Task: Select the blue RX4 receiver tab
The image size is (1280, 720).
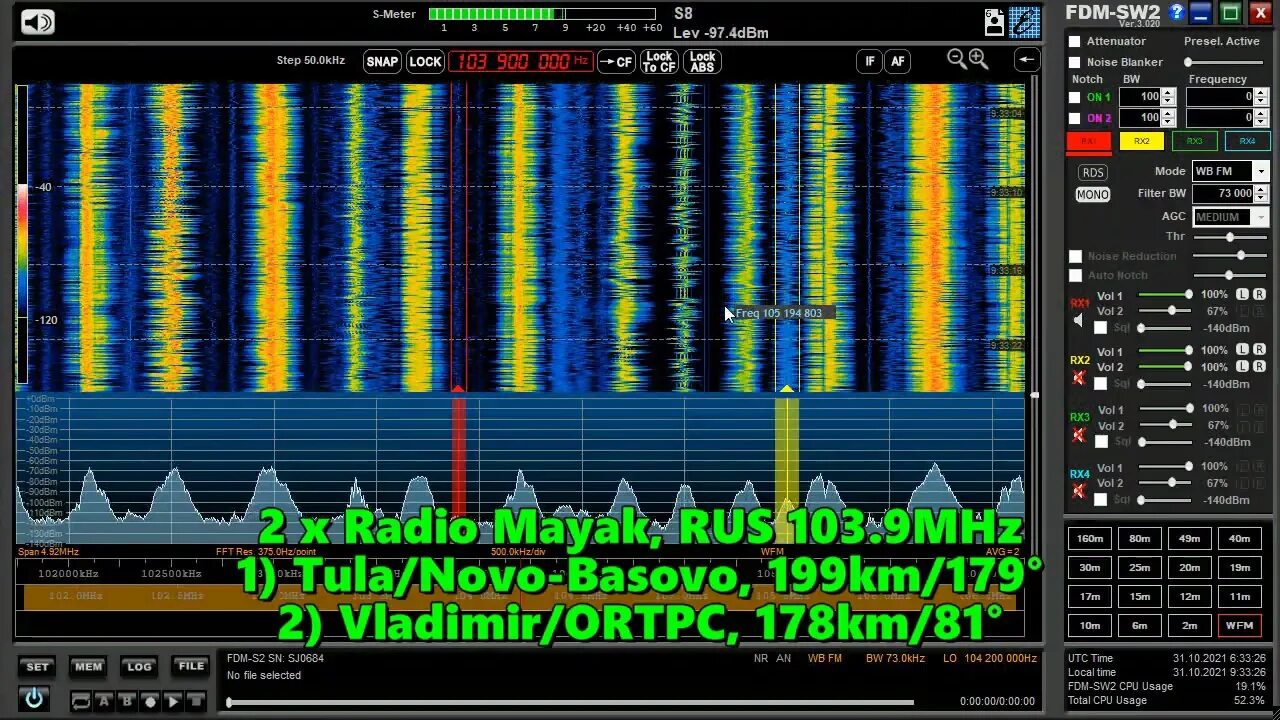Action: (x=1247, y=142)
